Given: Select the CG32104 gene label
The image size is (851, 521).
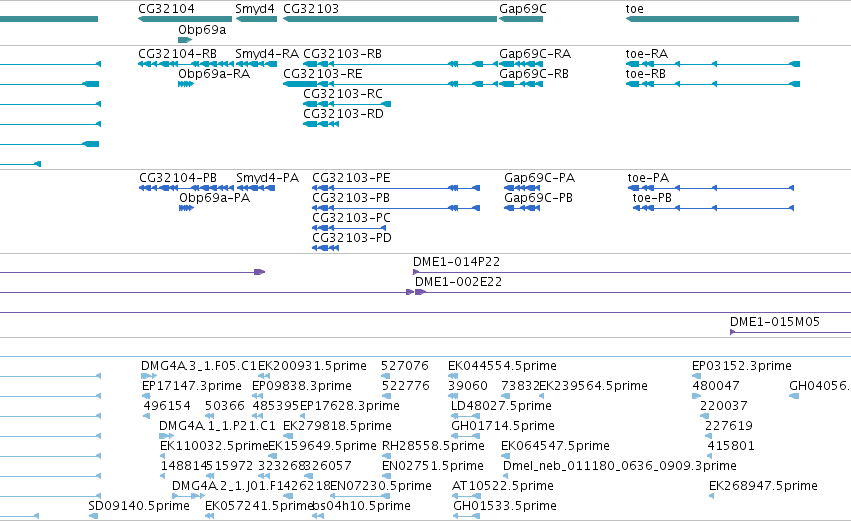Looking at the screenshot, I should tap(166, 9).
